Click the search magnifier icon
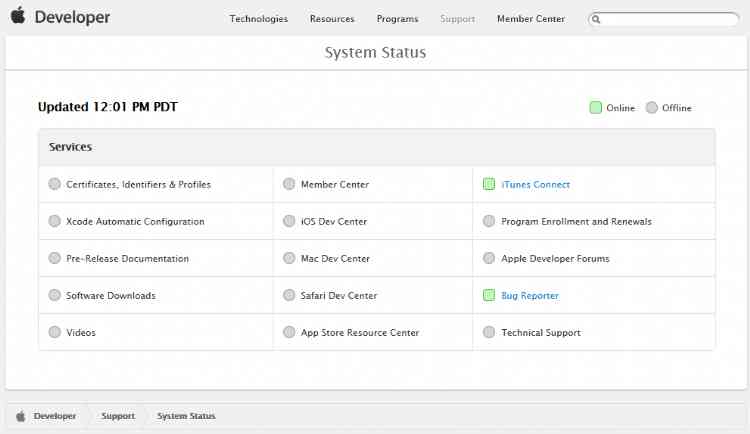750x434 pixels. coord(596,19)
